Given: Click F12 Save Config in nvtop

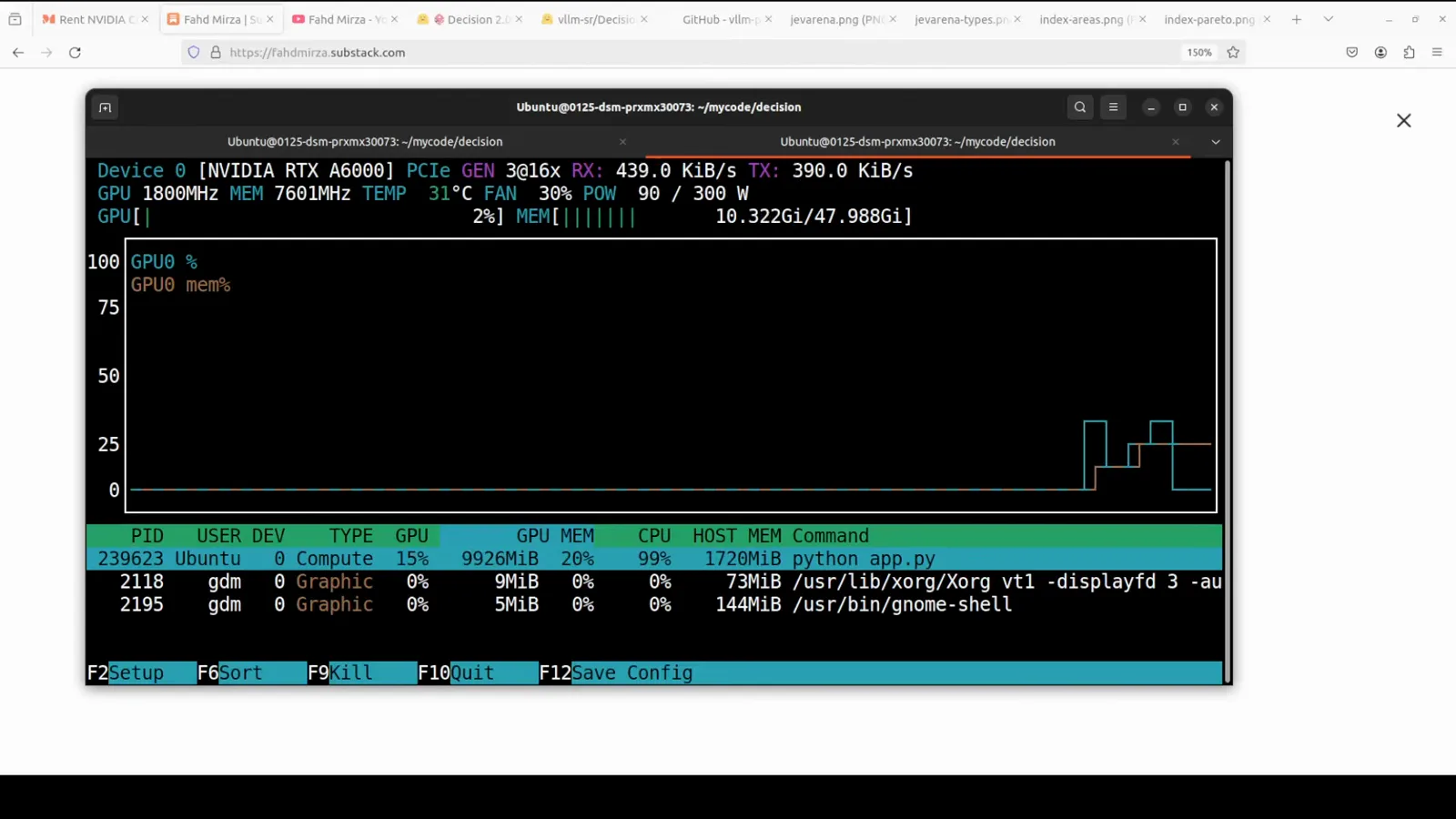Looking at the screenshot, I should pyautogui.click(x=616, y=673).
